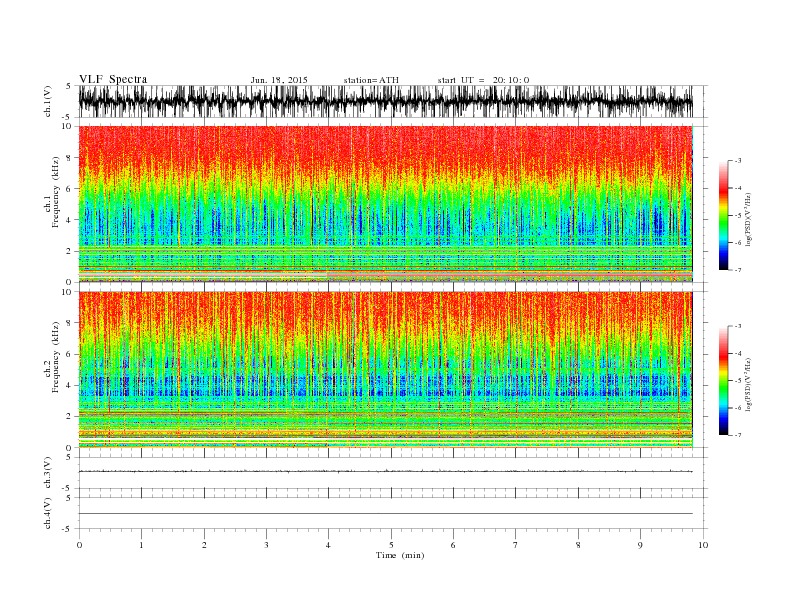Click the "VLF Spectra" title text
792x612 pixels.
click(x=113, y=79)
